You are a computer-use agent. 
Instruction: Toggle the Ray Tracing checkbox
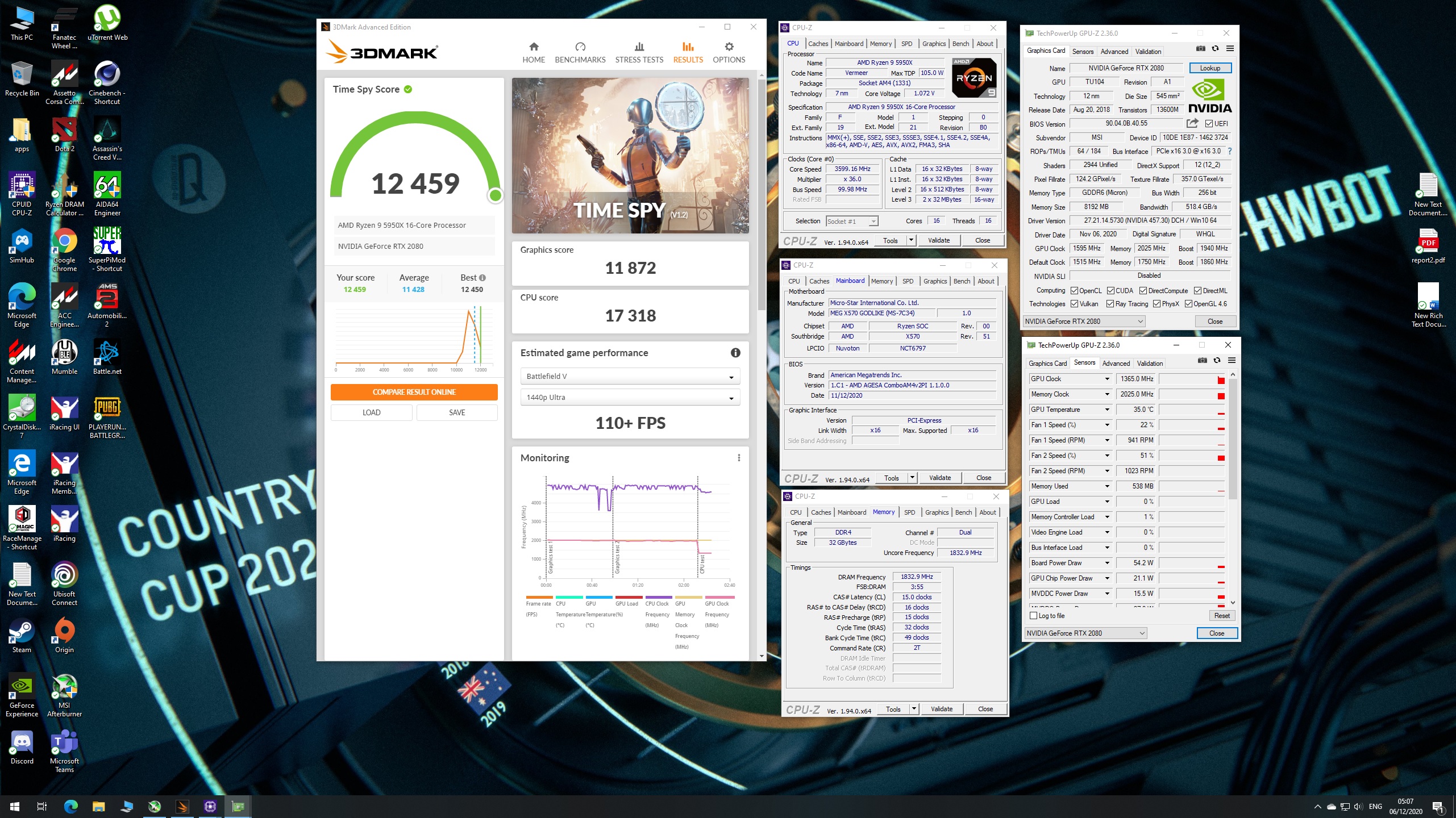coord(1109,304)
